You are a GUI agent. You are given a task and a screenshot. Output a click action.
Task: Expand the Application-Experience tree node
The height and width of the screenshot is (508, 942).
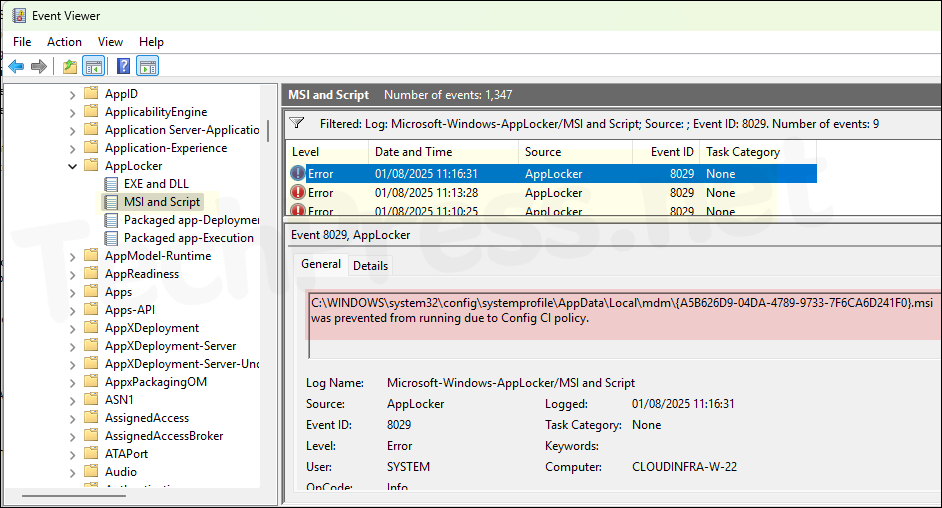73,148
